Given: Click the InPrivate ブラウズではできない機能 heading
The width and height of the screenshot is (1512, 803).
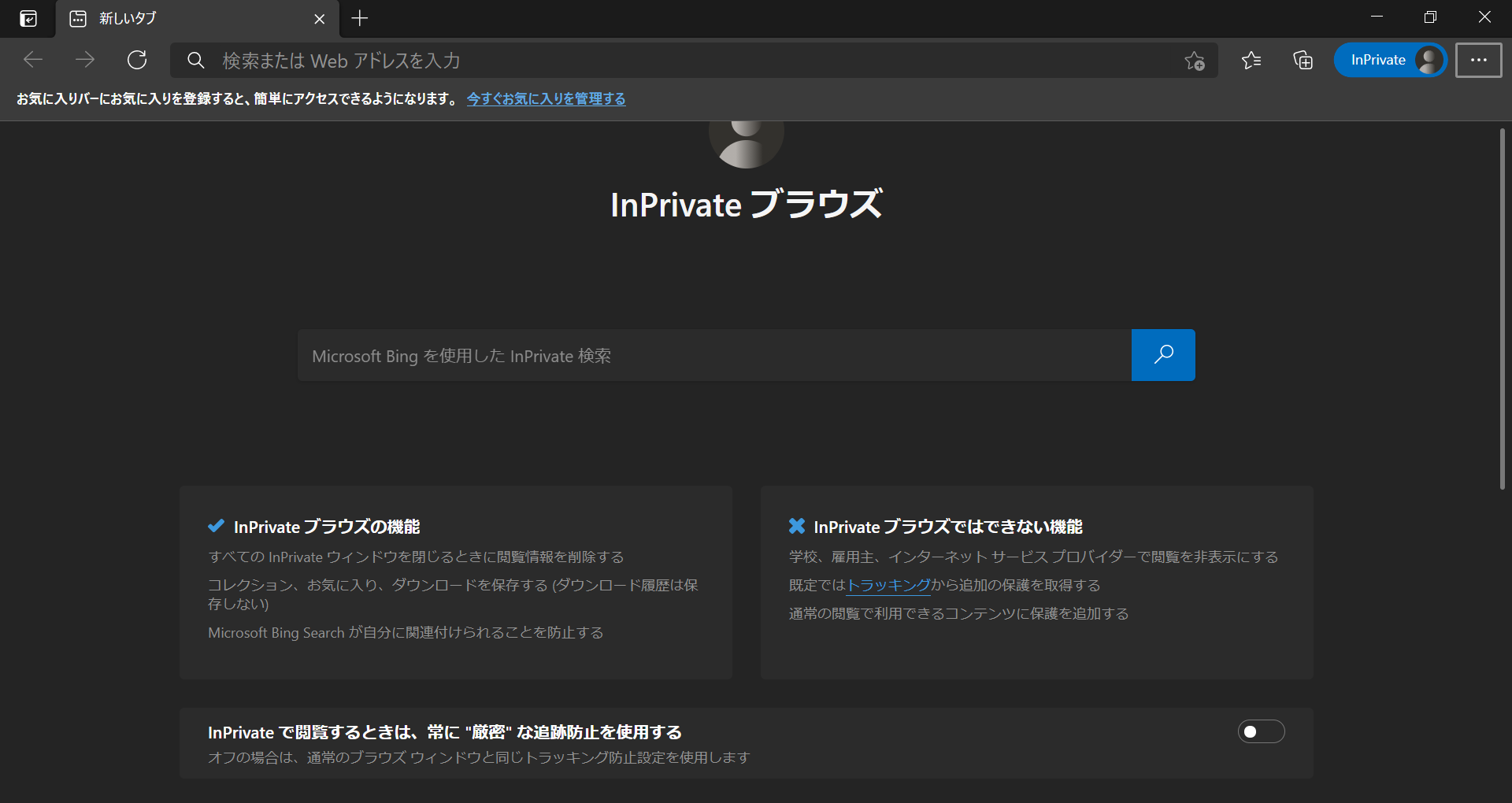Looking at the screenshot, I should pos(948,527).
